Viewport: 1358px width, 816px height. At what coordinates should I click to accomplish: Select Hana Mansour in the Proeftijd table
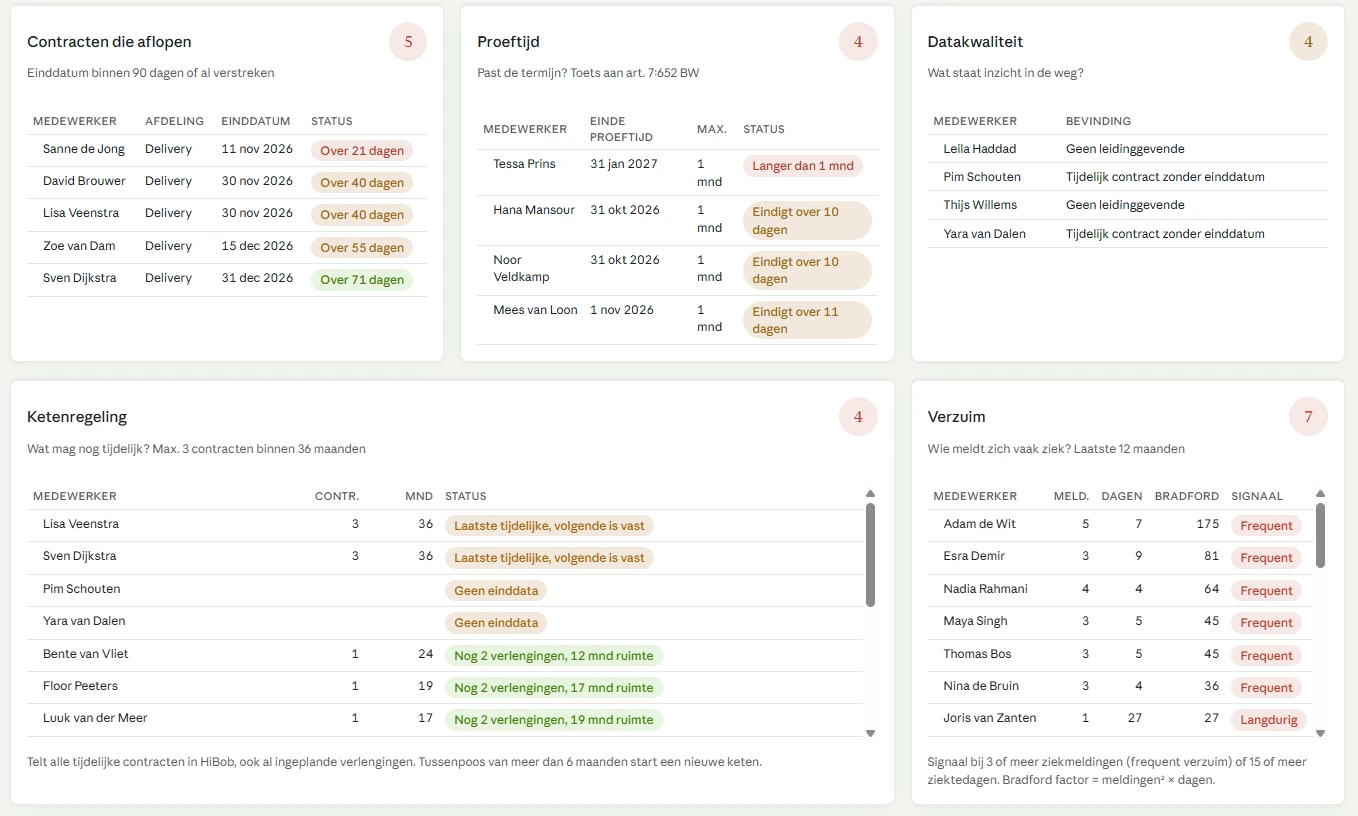tap(534, 210)
